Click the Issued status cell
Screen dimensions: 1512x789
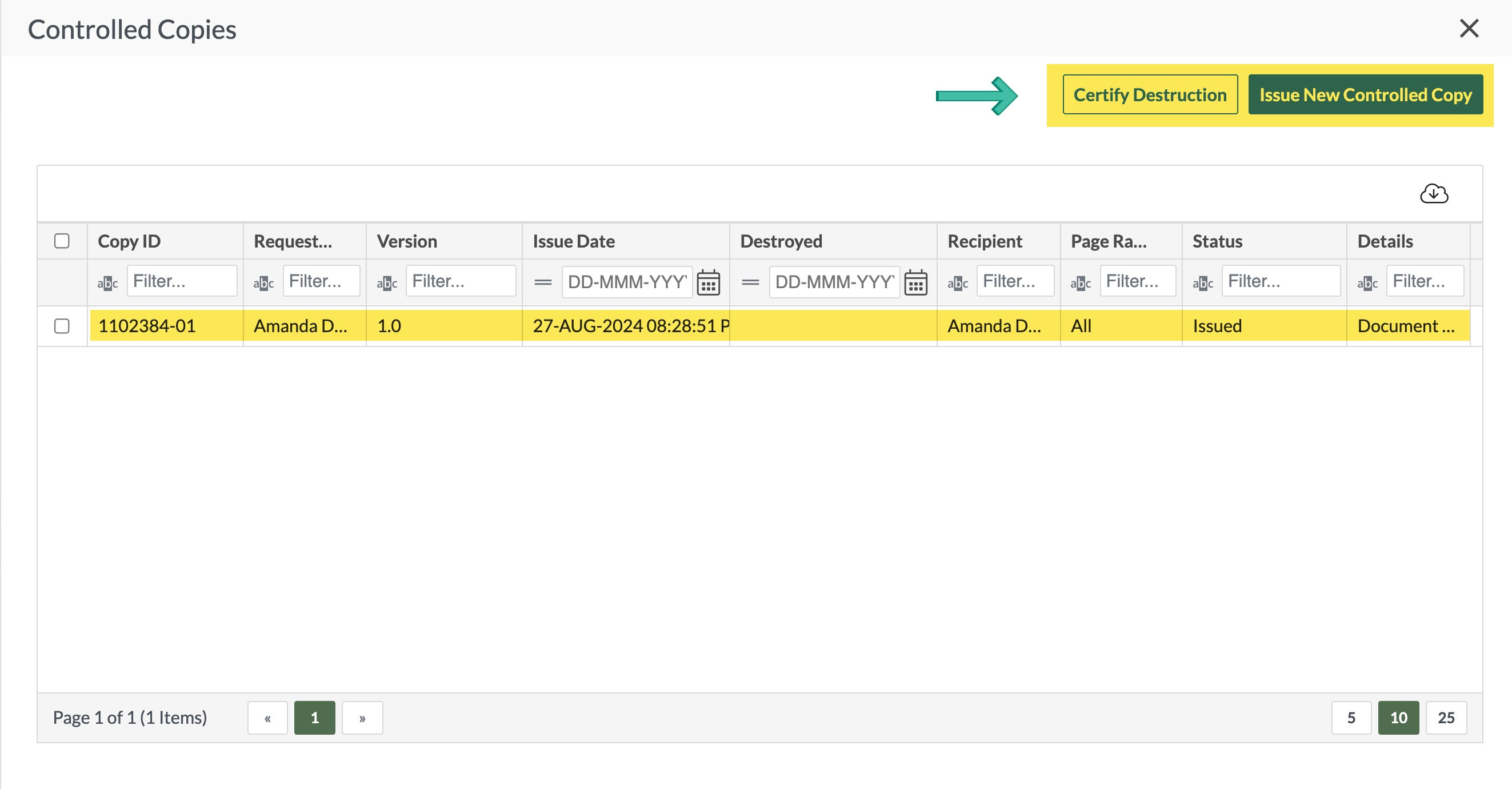point(1265,326)
